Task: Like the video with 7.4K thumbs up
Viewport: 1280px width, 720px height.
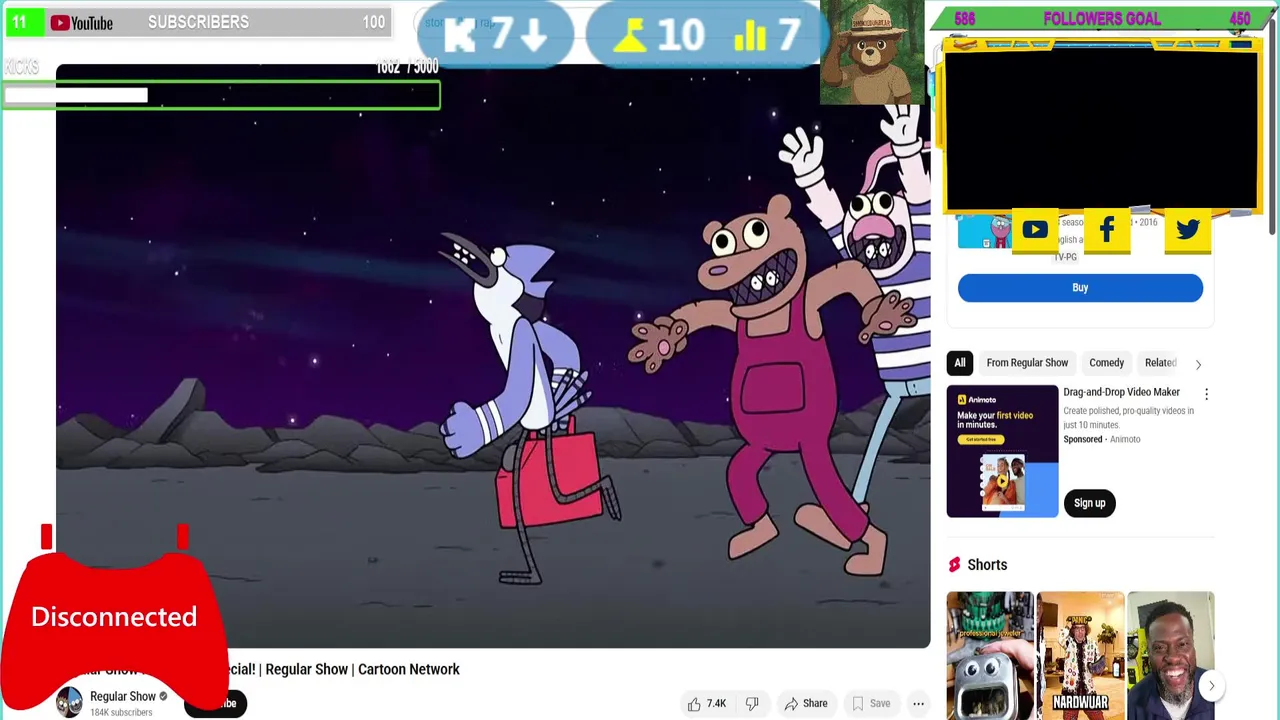Action: [707, 703]
